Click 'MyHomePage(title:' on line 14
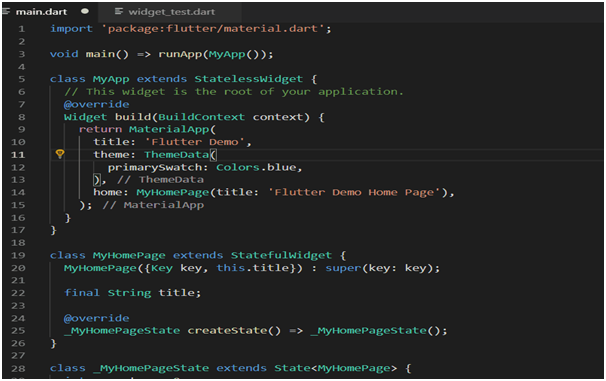The width and height of the screenshot is (606, 381). (x=197, y=192)
